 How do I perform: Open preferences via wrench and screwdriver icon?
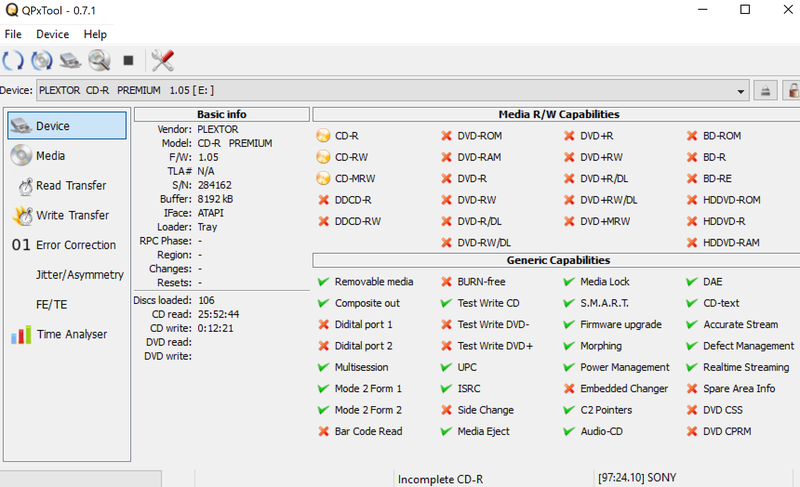(163, 61)
